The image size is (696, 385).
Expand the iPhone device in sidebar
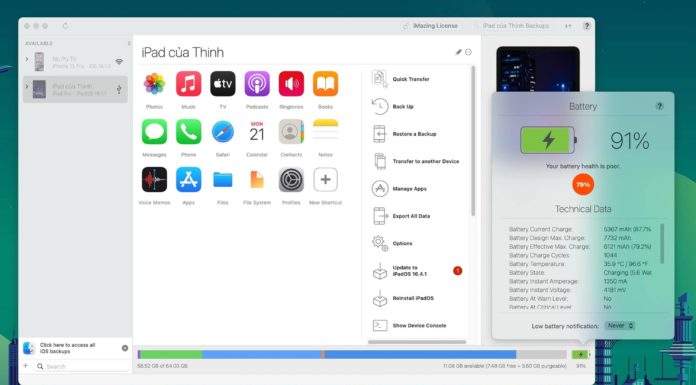pyautogui.click(x=27, y=59)
